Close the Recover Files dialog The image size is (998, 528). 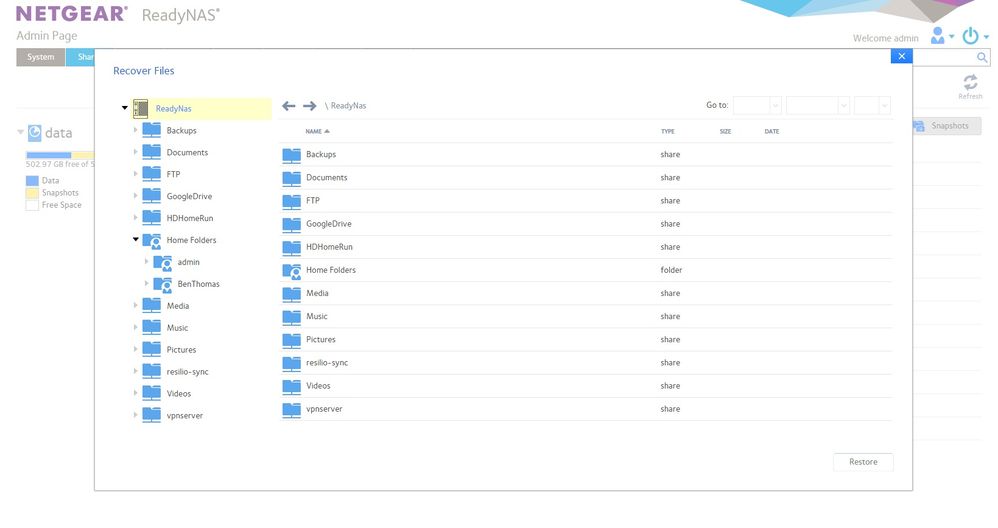point(901,57)
